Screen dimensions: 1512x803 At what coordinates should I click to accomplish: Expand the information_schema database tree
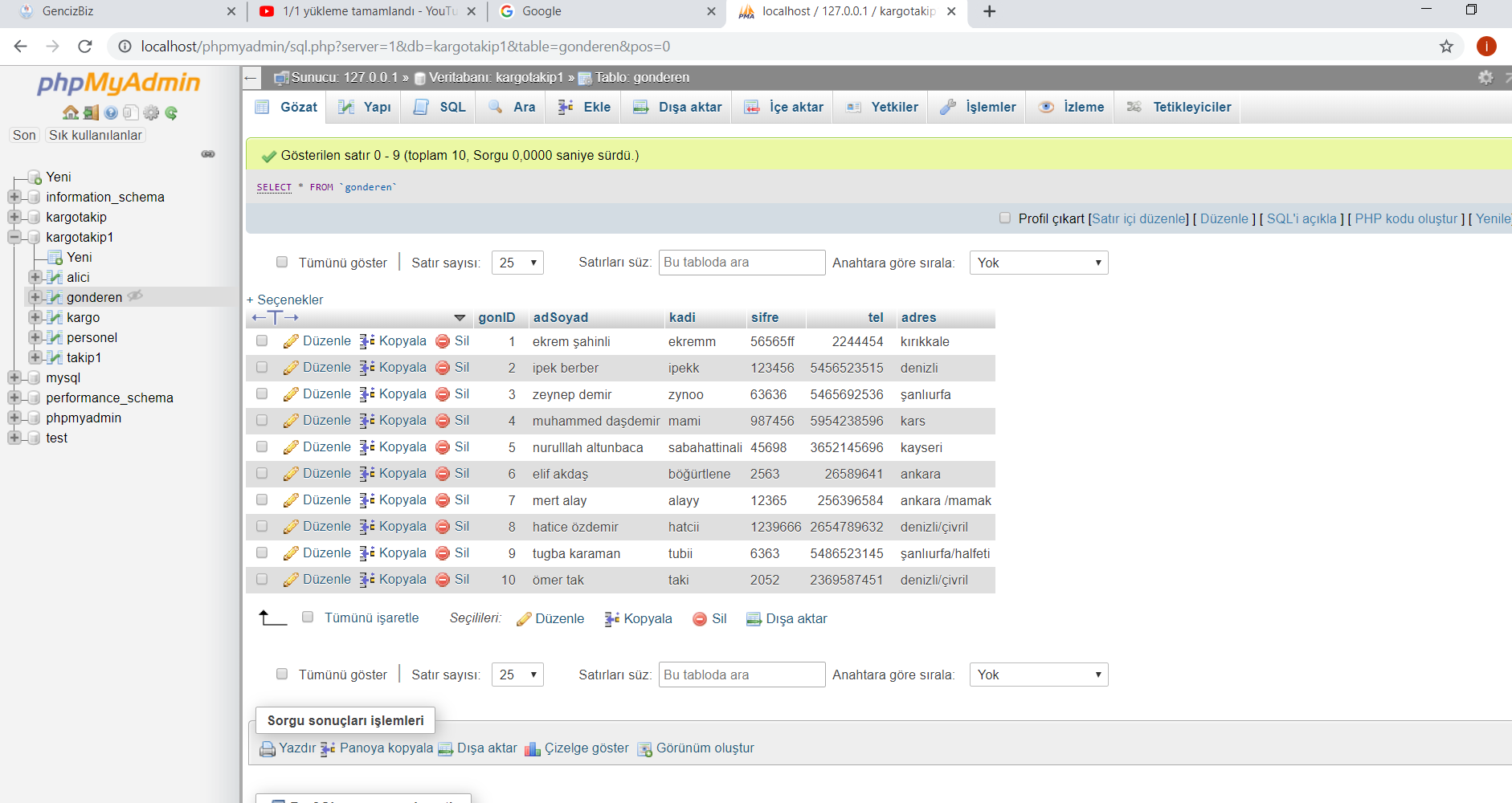coord(14,197)
